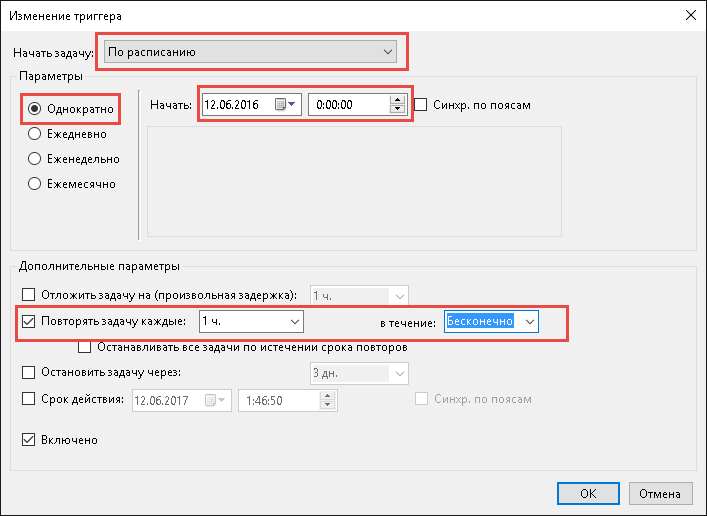Screen dimensions: 707x516
Task: Expand the в течение duration dropdown
Action: pyautogui.click(x=491, y=322)
